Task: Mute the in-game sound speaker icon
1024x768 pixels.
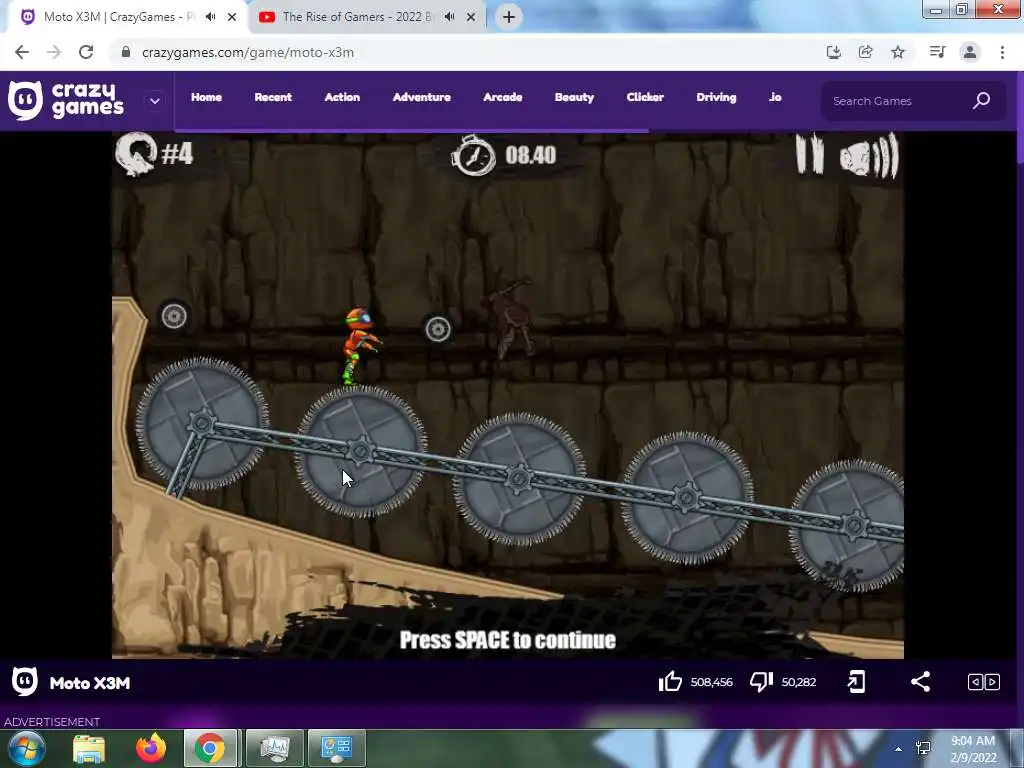Action: coord(869,156)
